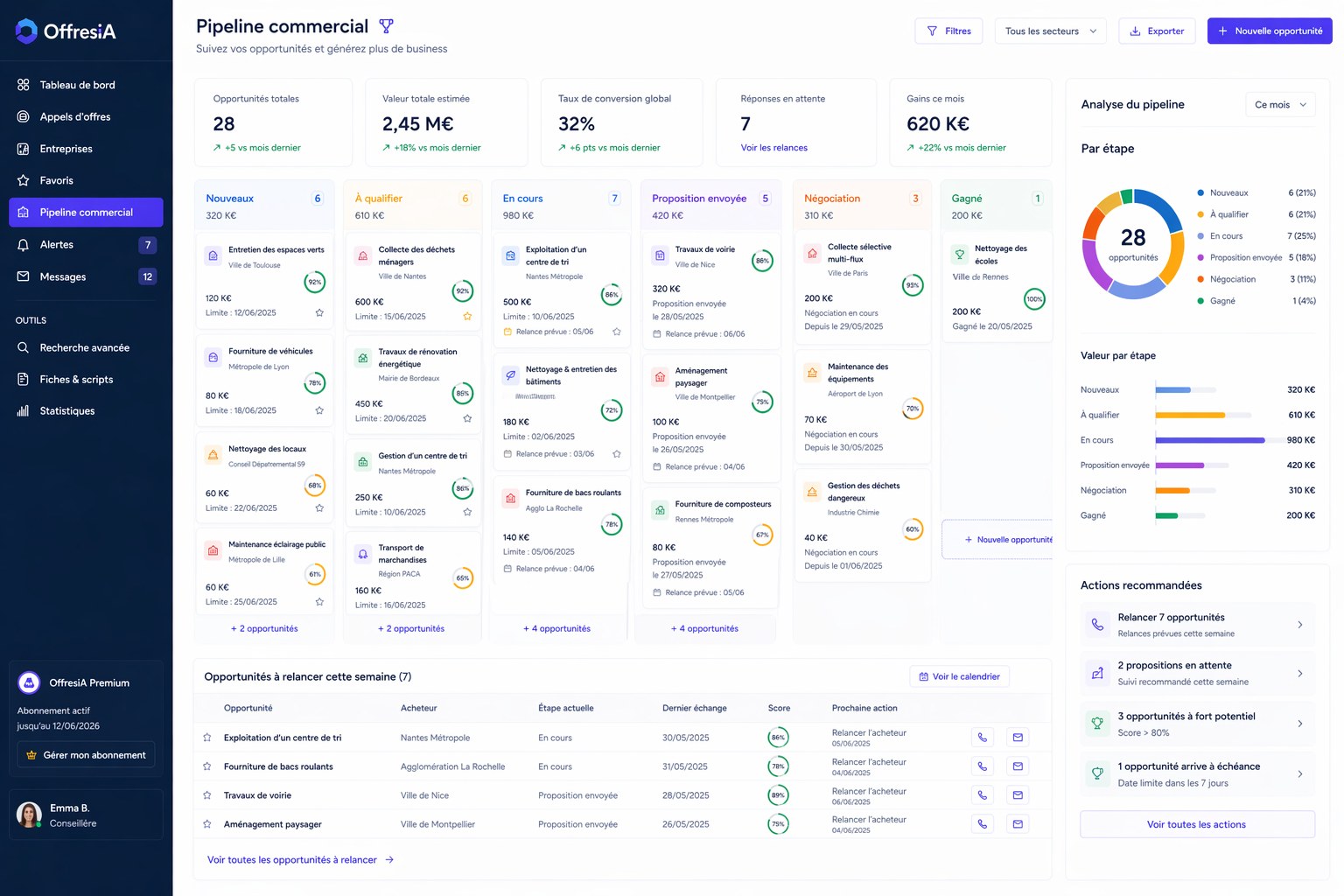Image resolution: width=1344 pixels, height=896 pixels.
Task: Show + 2 opportunités in Nouveaux column
Action: click(264, 628)
